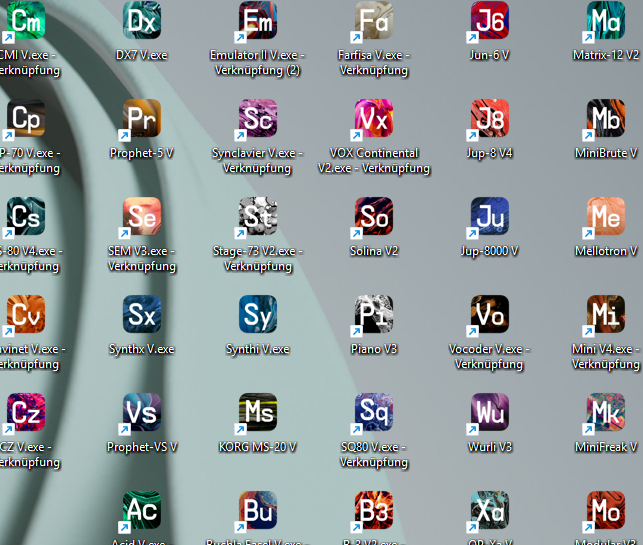Select the VOX Continental V2 shortcut
The image size is (643, 545).
(x=374, y=119)
